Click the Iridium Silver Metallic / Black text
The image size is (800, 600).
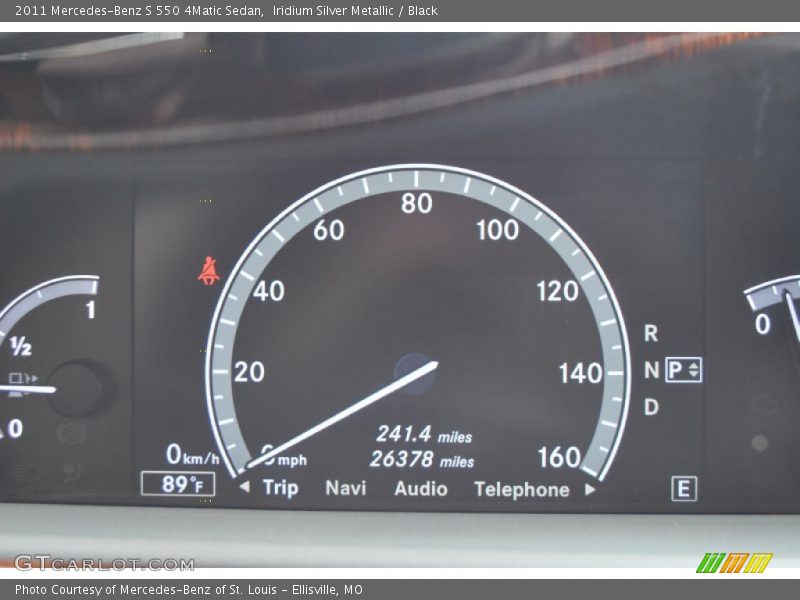tap(355, 11)
